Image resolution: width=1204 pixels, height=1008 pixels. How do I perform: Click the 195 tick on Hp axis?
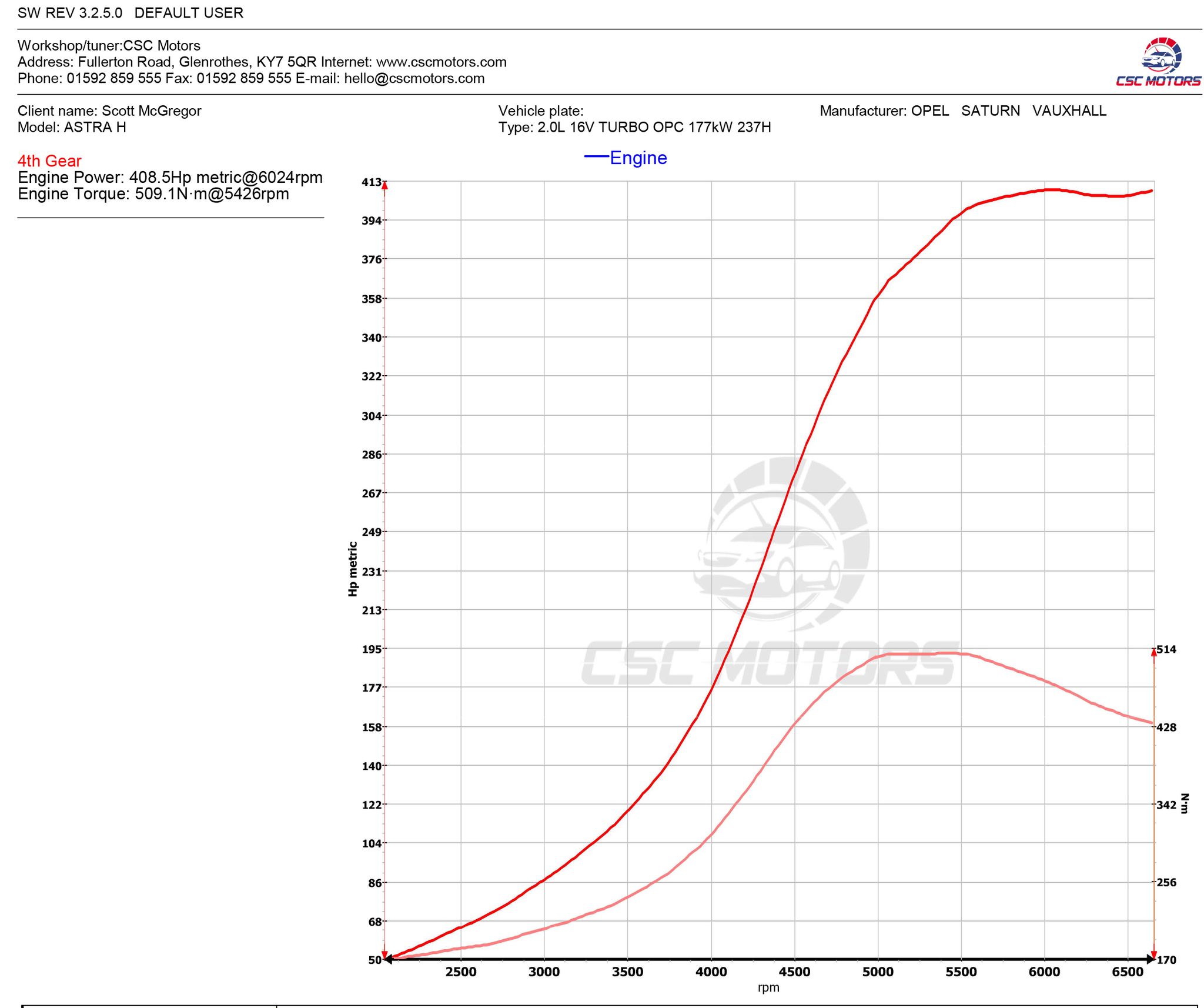[371, 649]
